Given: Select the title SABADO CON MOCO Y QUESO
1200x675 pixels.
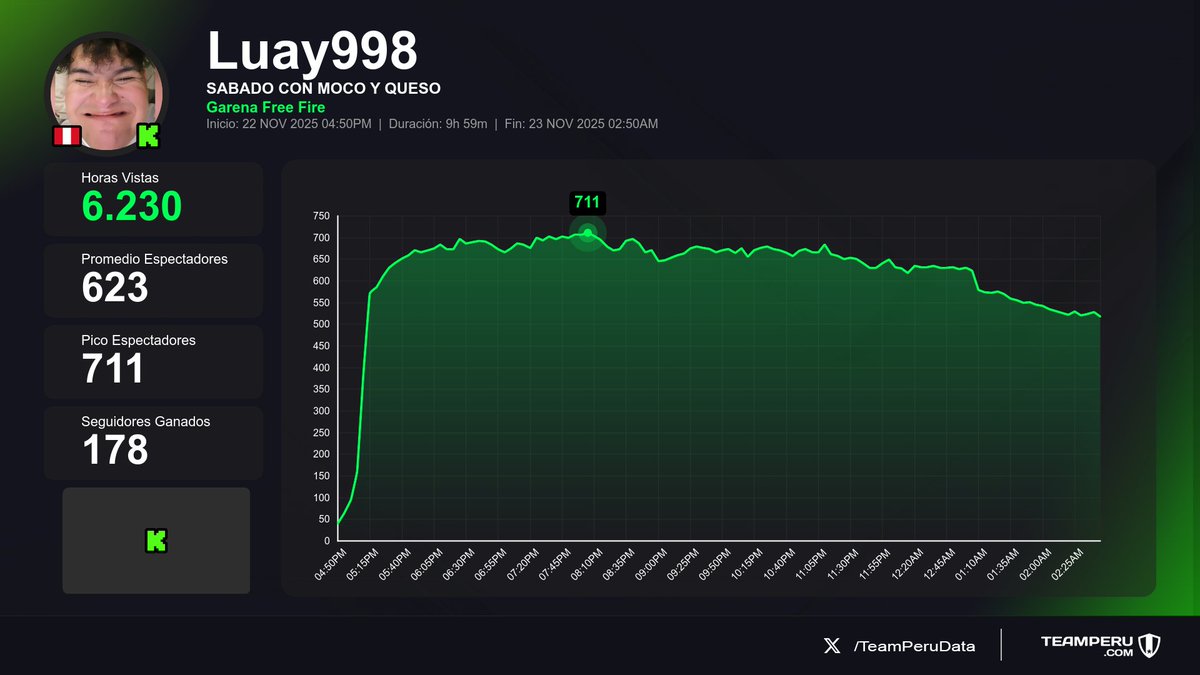Looking at the screenshot, I should point(323,88).
